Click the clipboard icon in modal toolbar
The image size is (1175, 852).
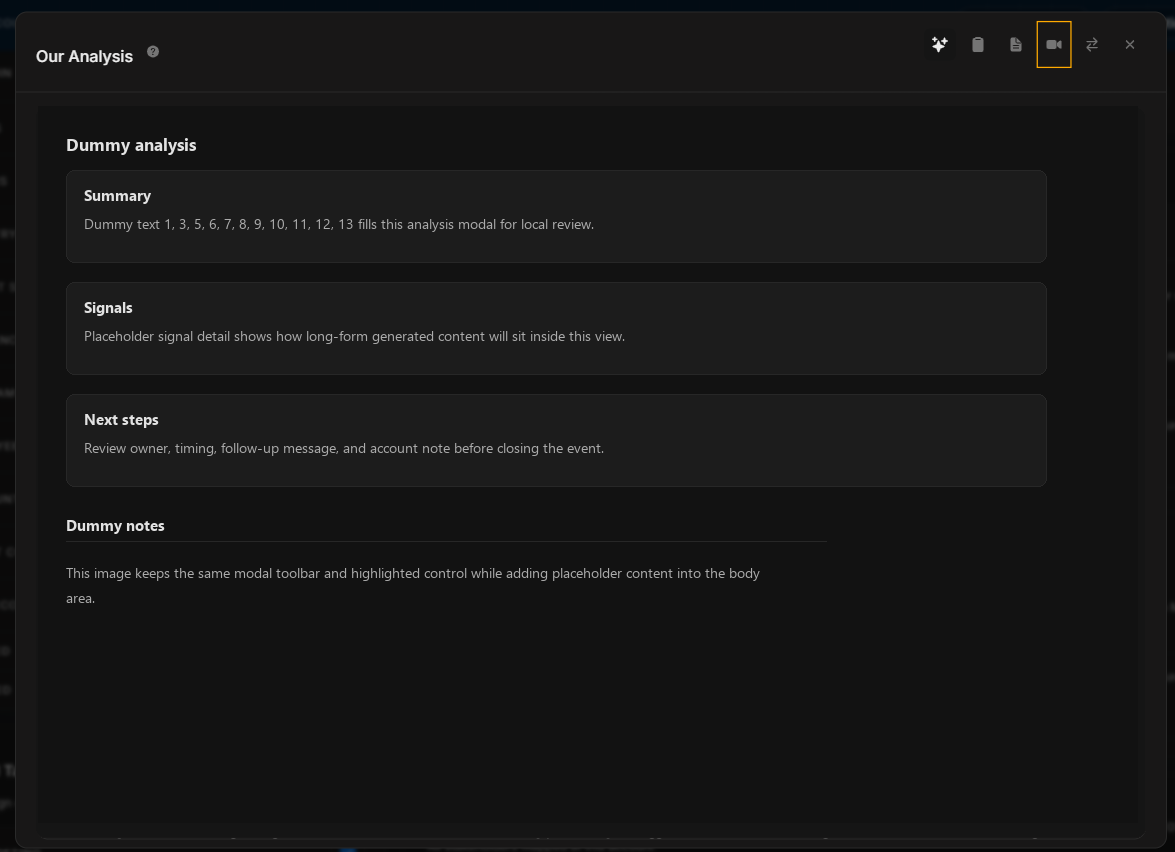[x=977, y=44]
